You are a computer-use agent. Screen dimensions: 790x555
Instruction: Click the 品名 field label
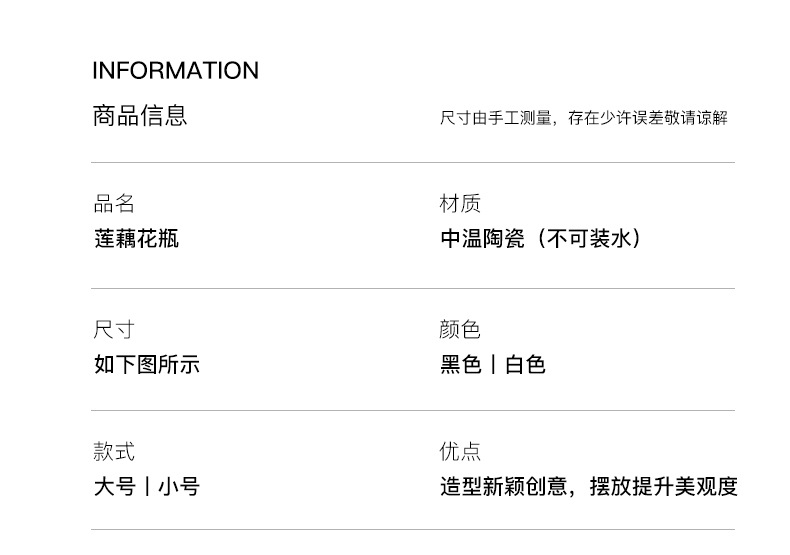click(114, 204)
